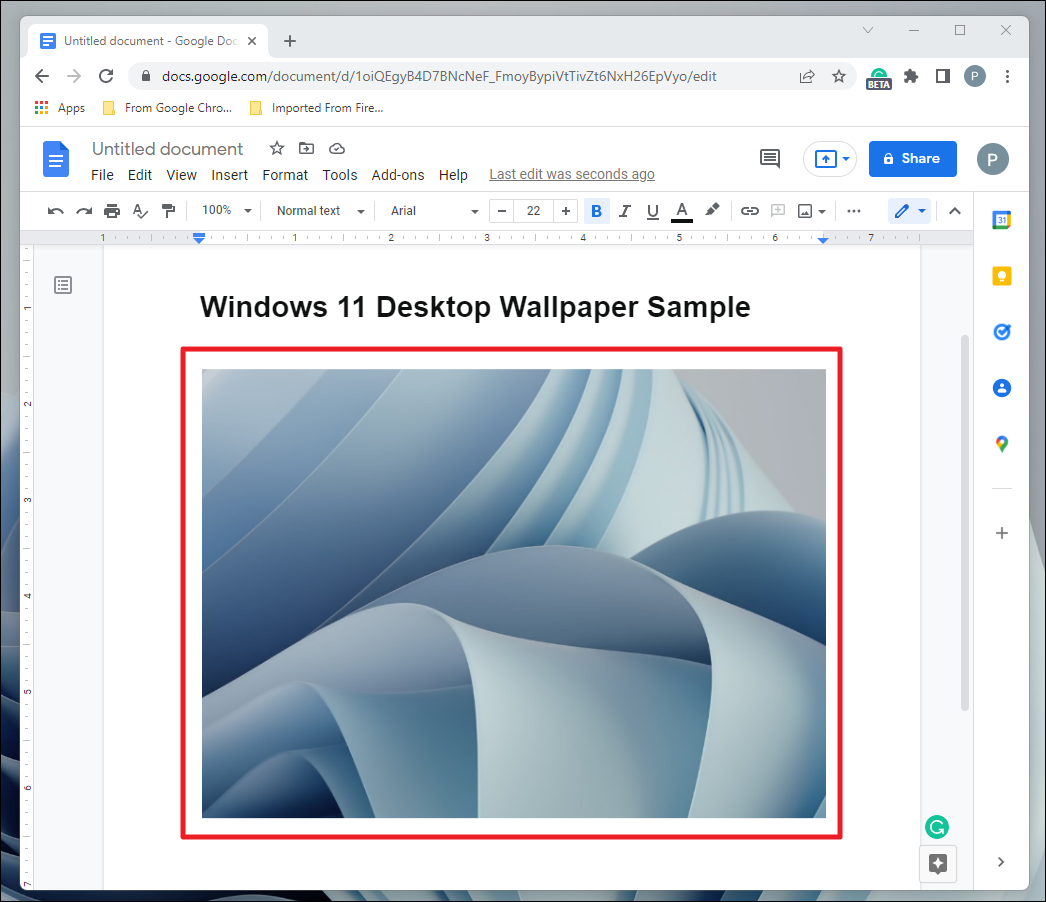Open the Insert menu

230,175
